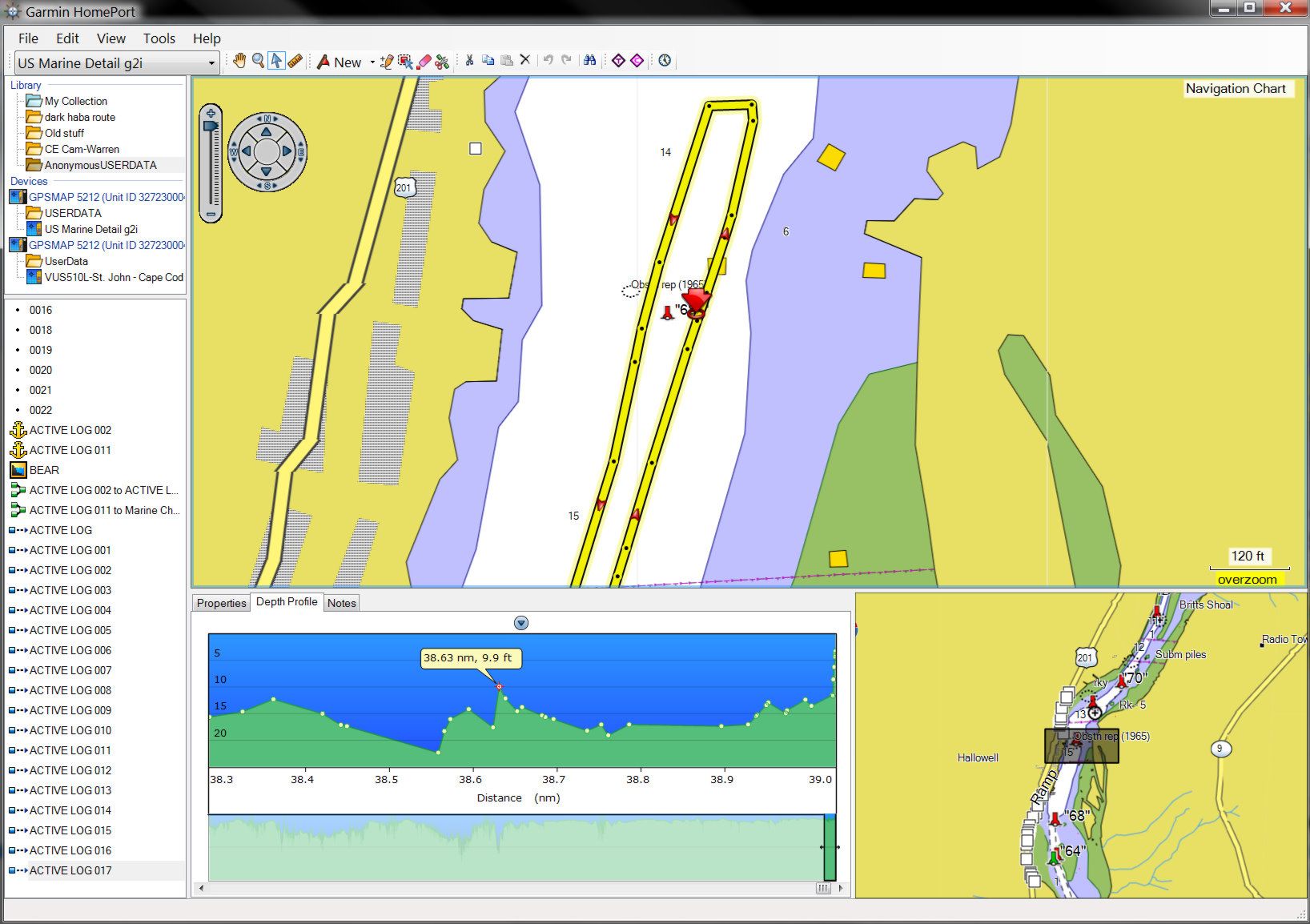Click the Cut icon in toolbar
The width and height of the screenshot is (1310, 924).
point(469,60)
